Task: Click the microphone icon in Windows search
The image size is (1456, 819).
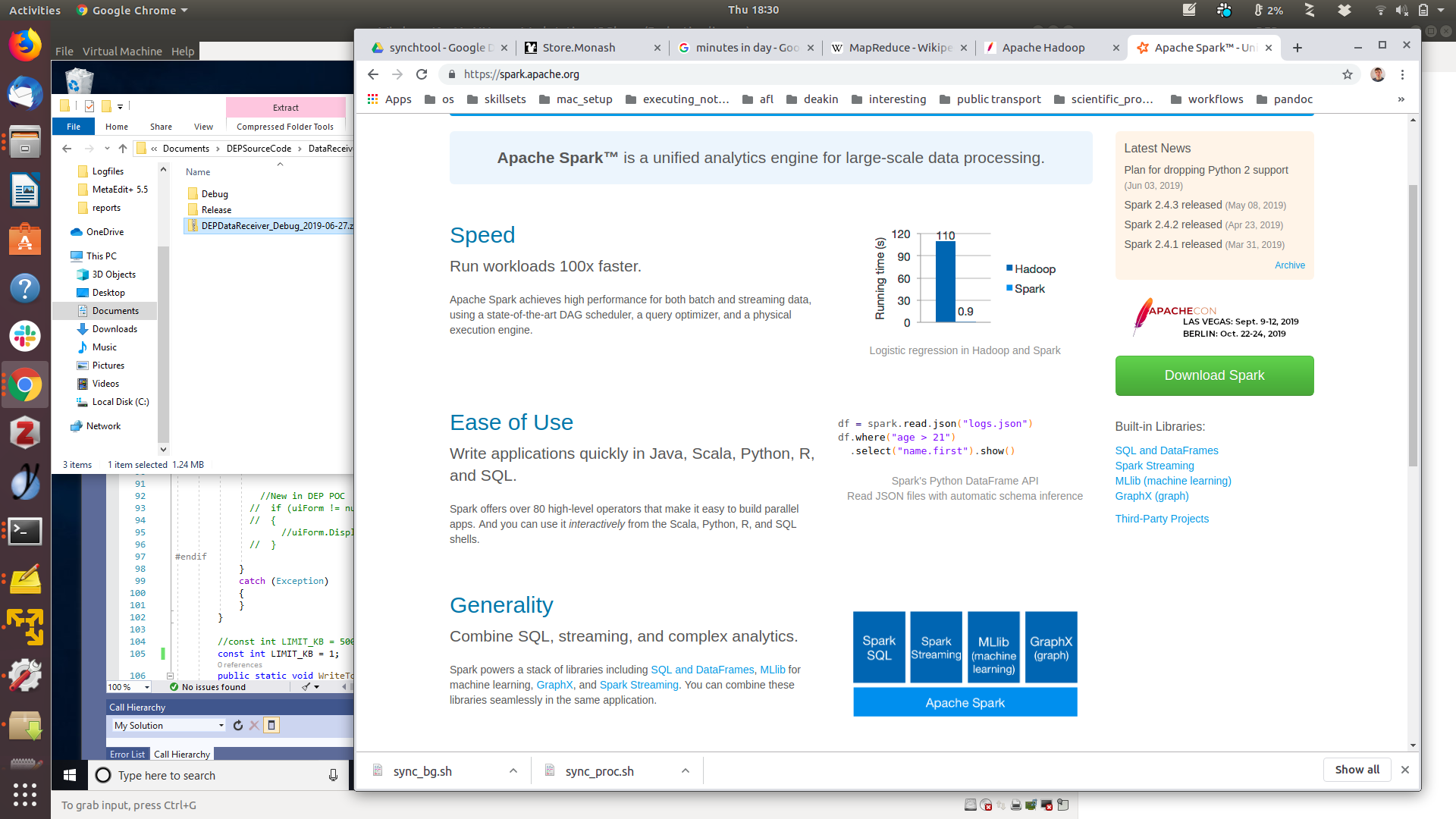Action: pos(333,775)
